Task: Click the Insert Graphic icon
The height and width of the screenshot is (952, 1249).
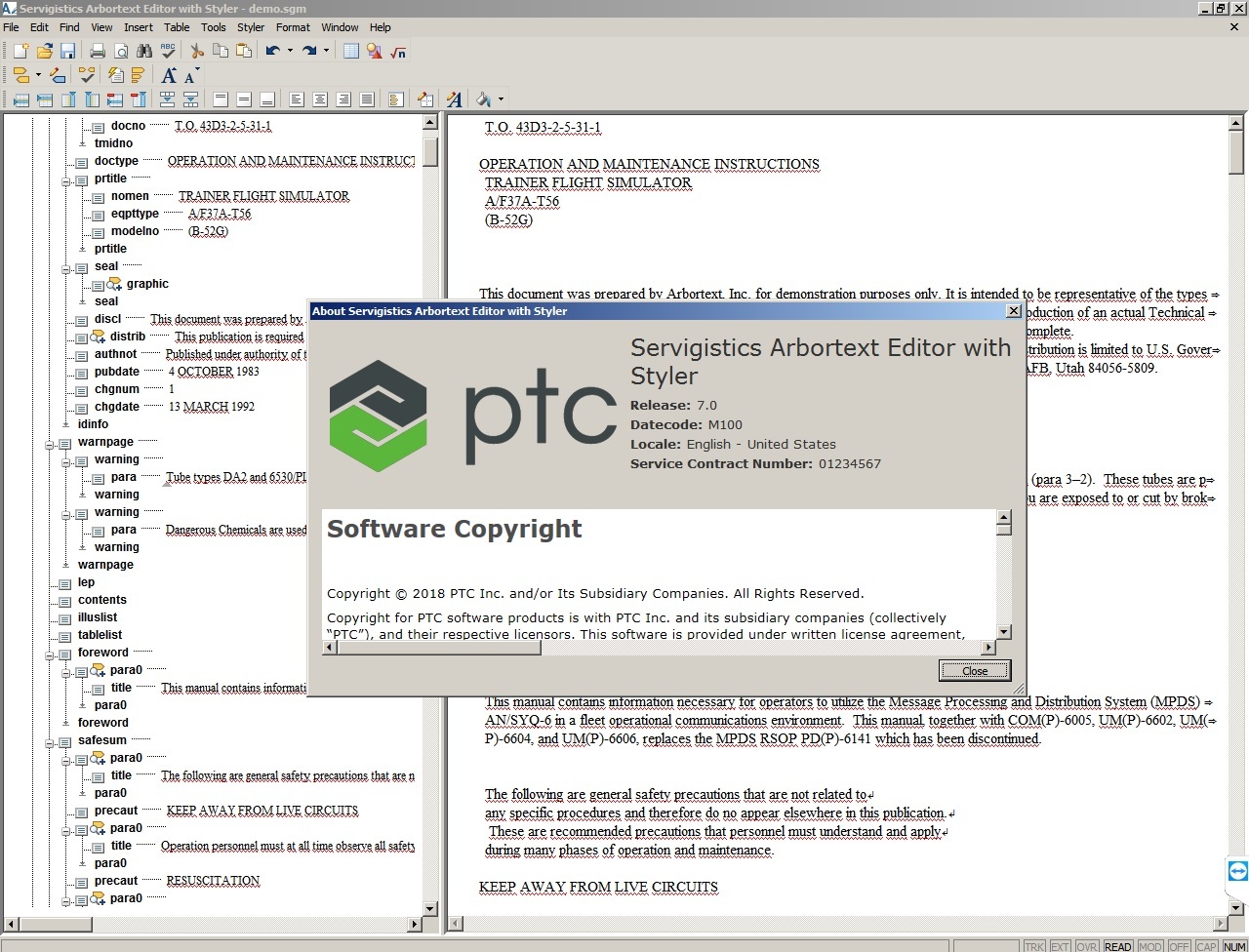Action: (375, 51)
